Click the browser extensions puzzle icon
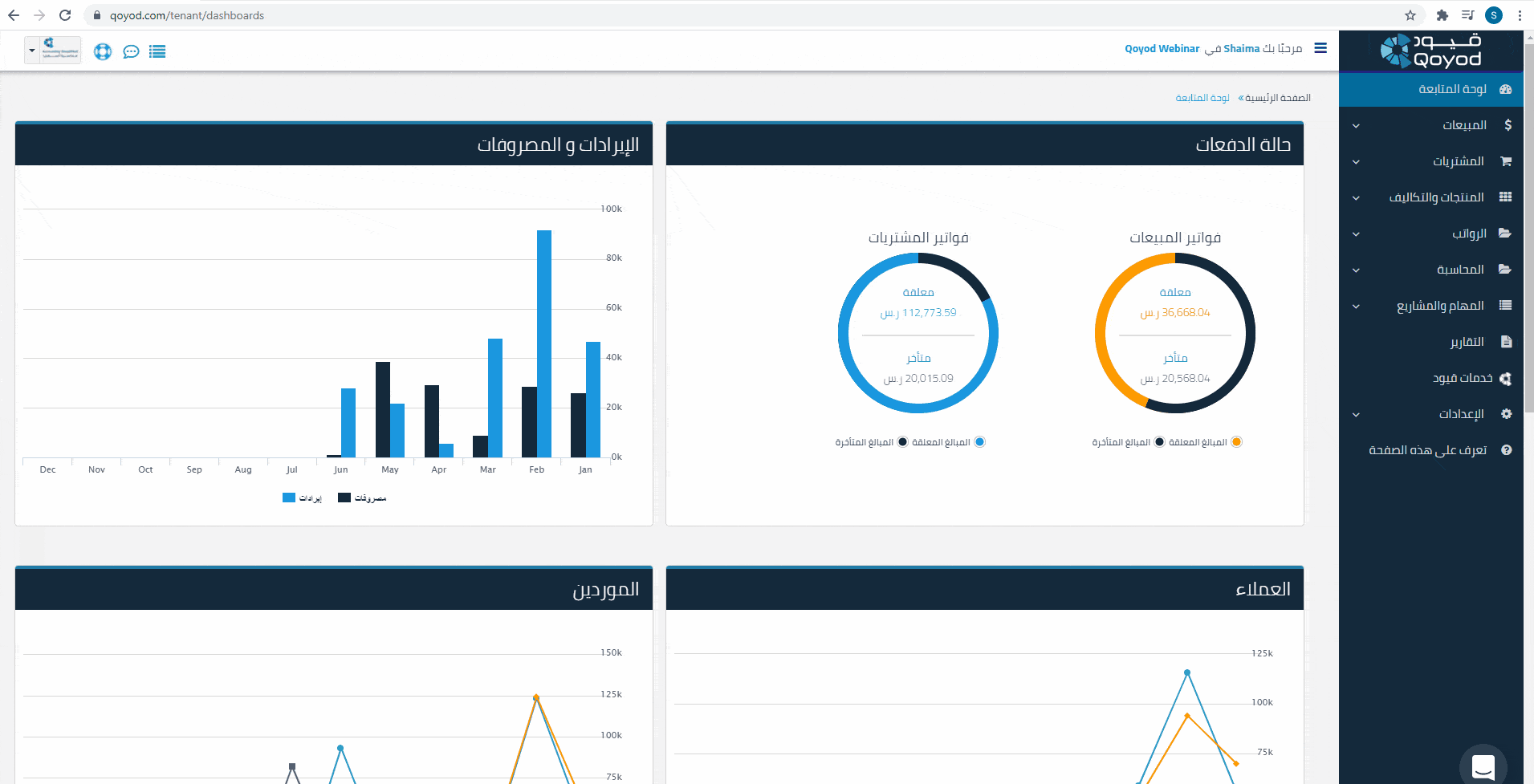 pos(1442,15)
